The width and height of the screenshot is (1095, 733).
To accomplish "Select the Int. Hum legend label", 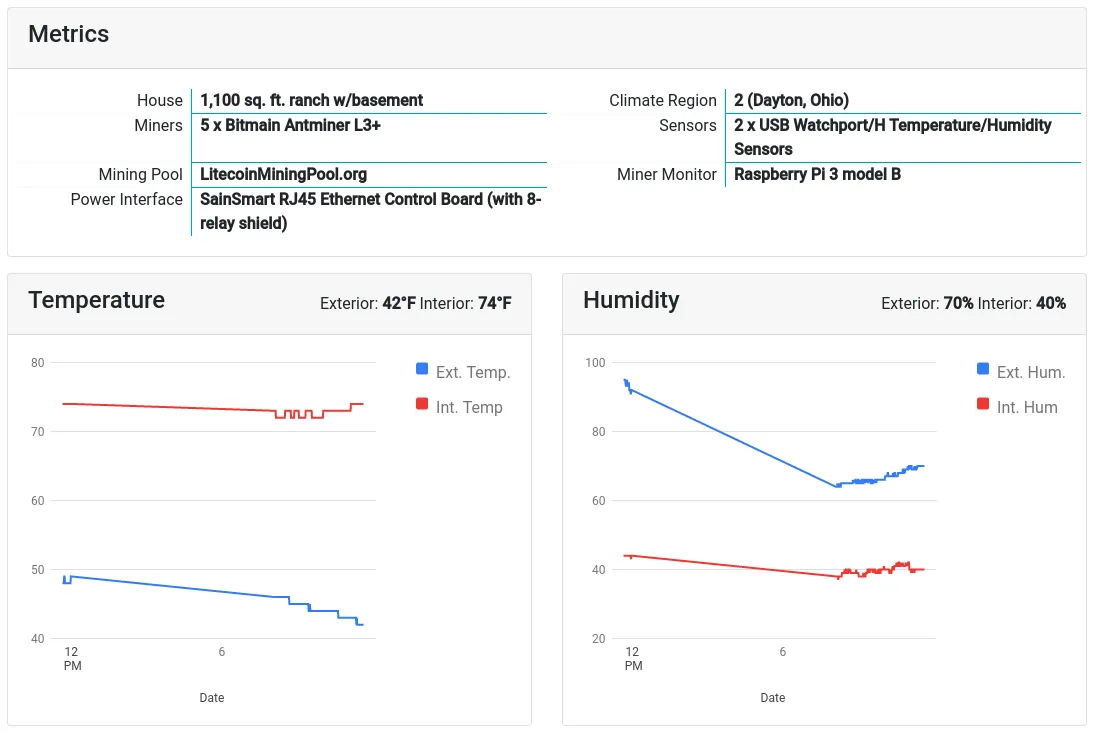I will pyautogui.click(x=1027, y=407).
